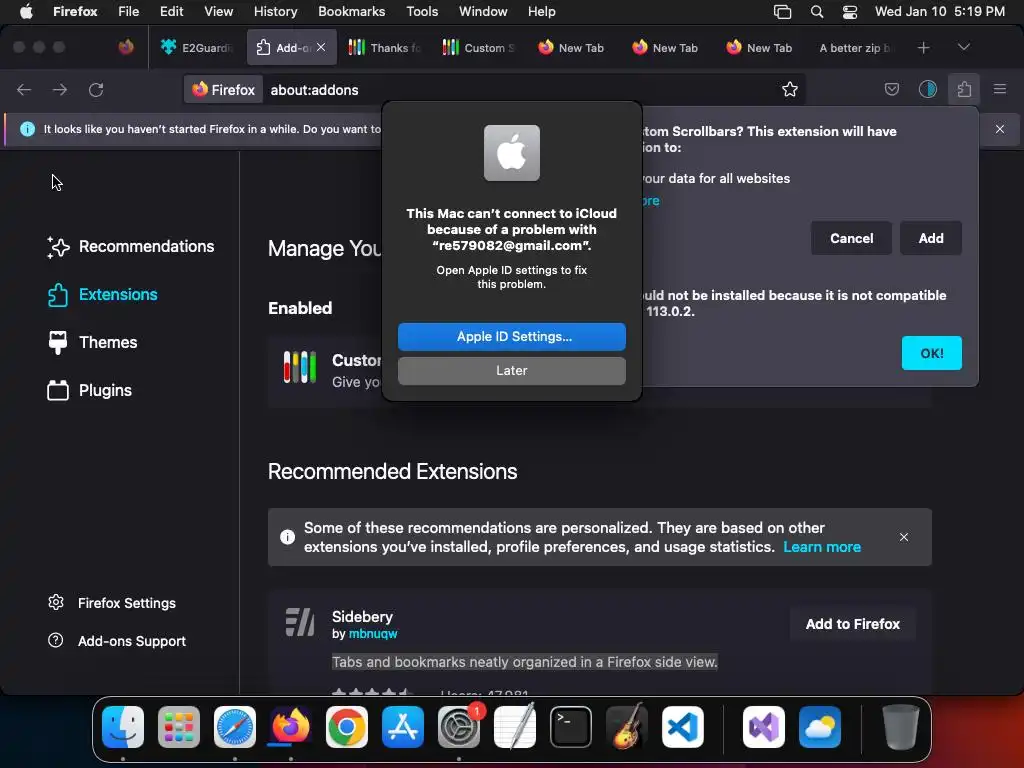
Task: Open the mbnuqw author link
Action: (373, 633)
